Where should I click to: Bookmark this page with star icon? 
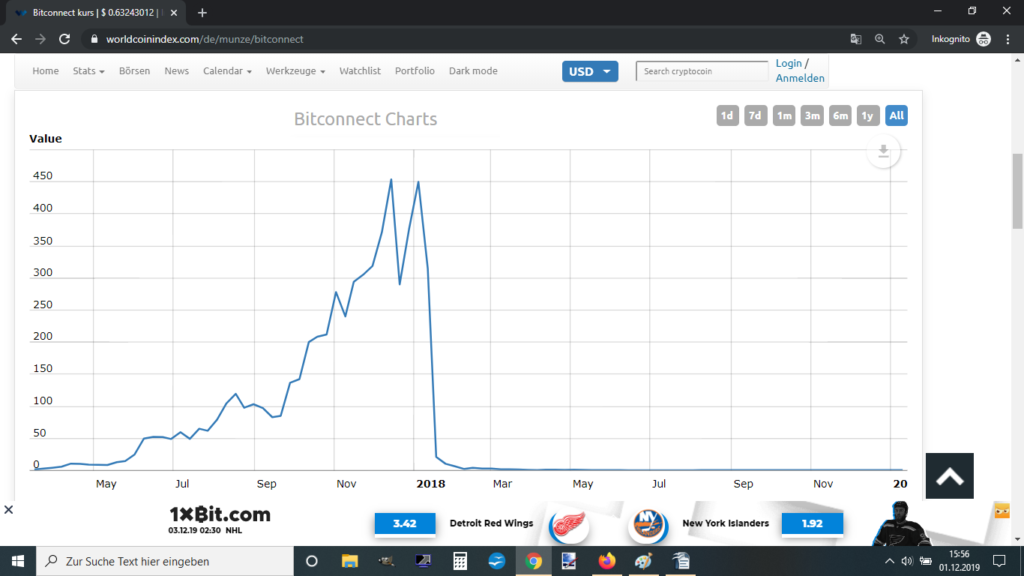pos(904,39)
